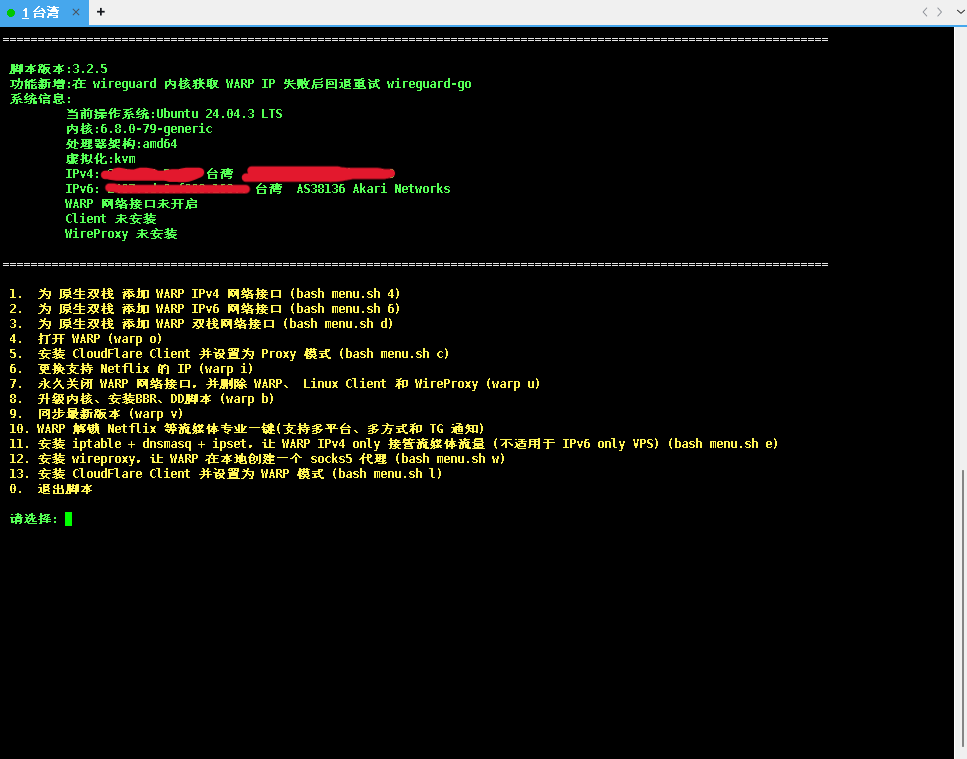The height and width of the screenshot is (759, 967).
Task: Click option 9 同步最新版本
Action: coord(96,414)
